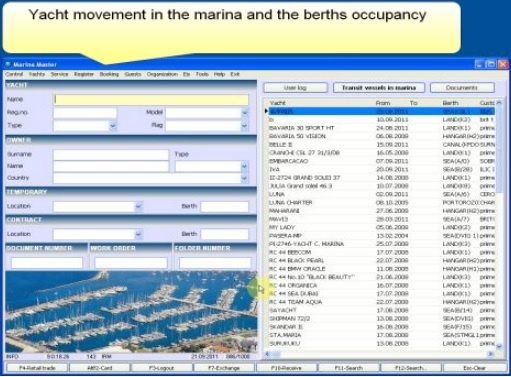This screenshot has width=511, height=377.
Task: Click the Card button in bottom bar
Action: point(99,368)
